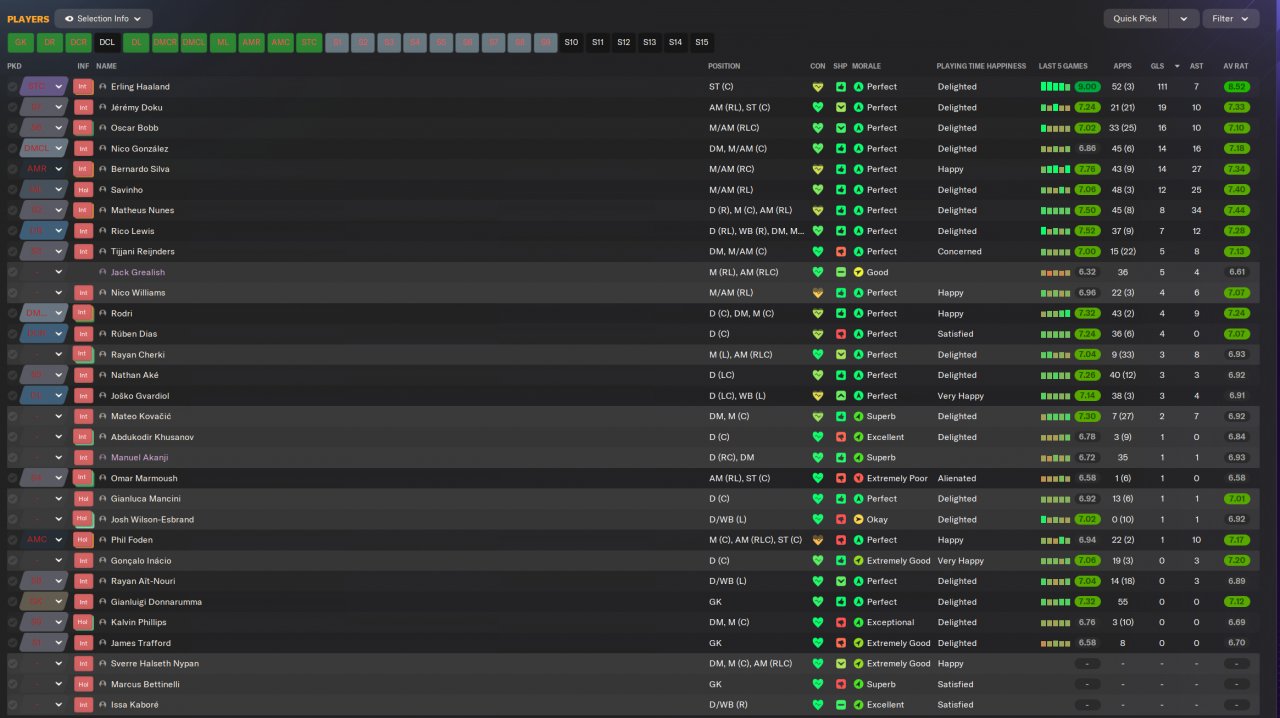Click Josh Wilson-Esbrand's Okay morale icon
Viewport: 1280px width, 718px height.
(x=858, y=519)
